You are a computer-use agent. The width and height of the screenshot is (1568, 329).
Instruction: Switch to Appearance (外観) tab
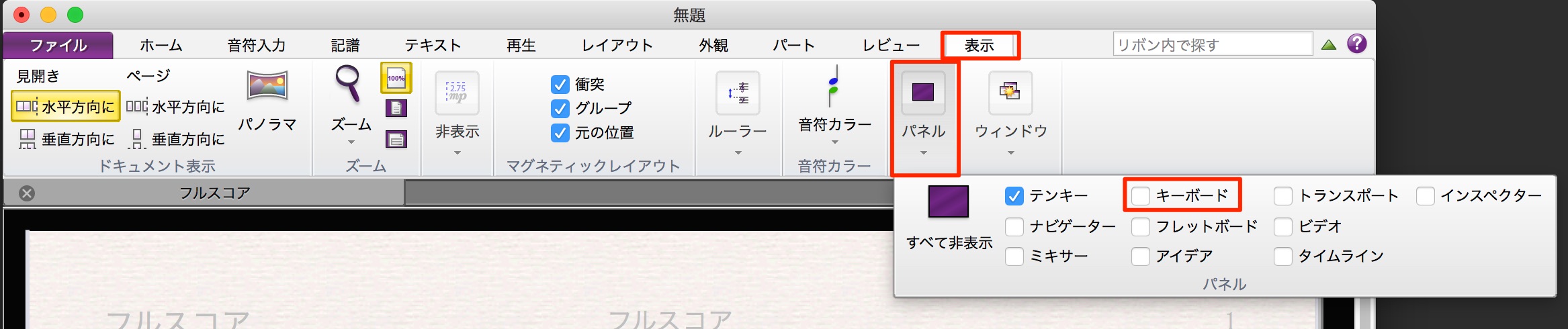pyautogui.click(x=713, y=45)
